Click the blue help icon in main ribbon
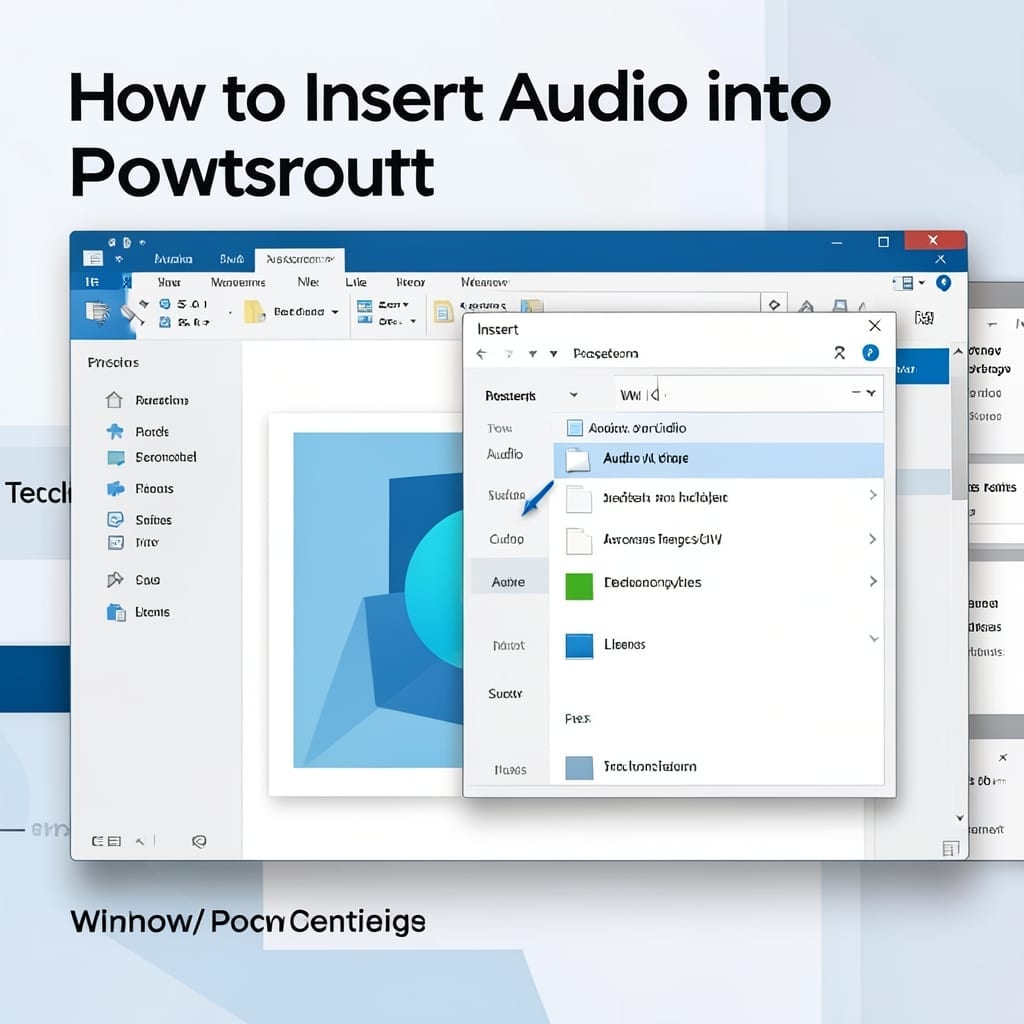 point(943,283)
